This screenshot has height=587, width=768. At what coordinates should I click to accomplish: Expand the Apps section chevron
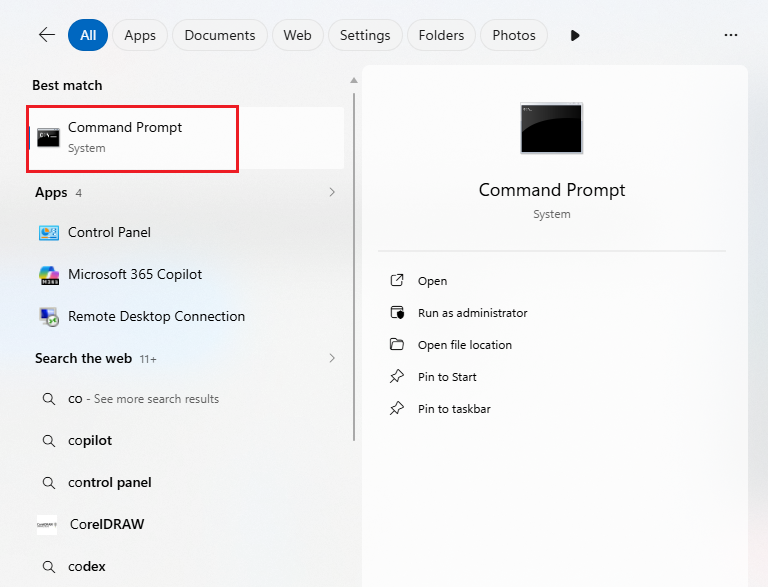click(332, 192)
